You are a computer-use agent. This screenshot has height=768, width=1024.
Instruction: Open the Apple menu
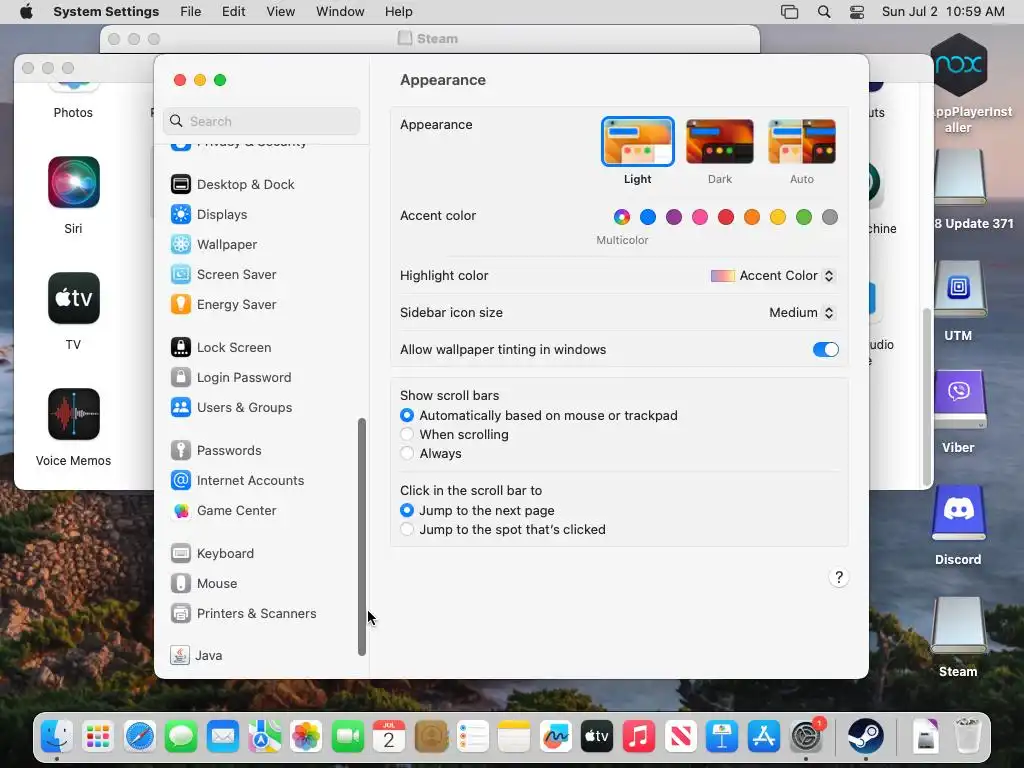[x=27, y=12]
